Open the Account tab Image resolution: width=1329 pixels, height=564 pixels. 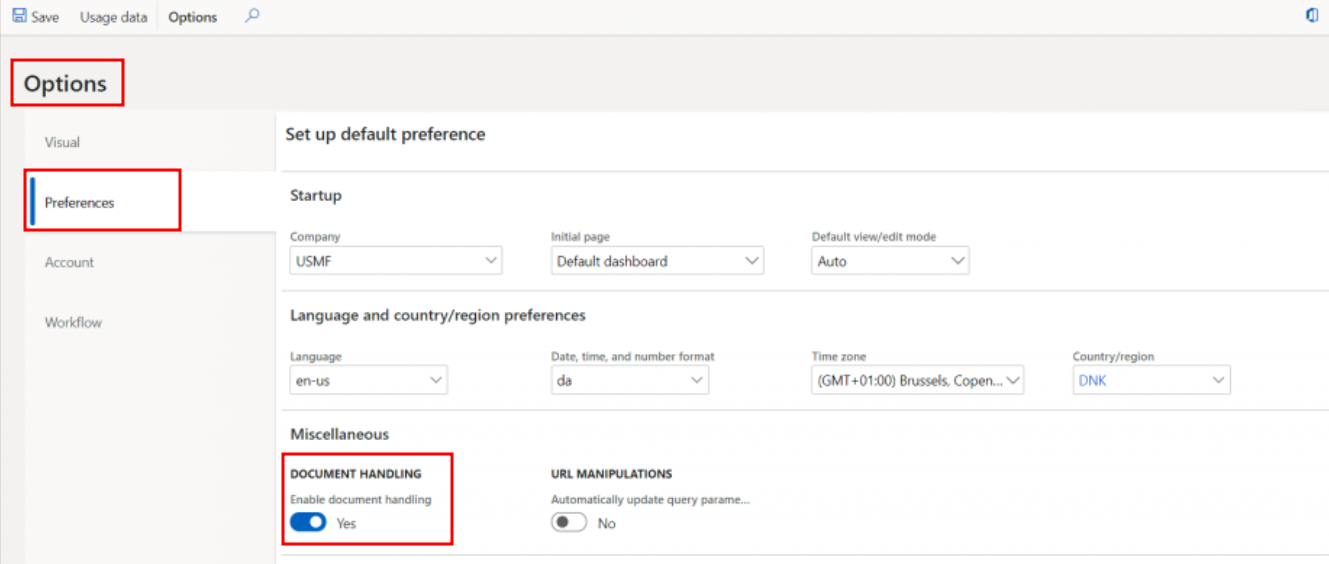tap(69, 262)
